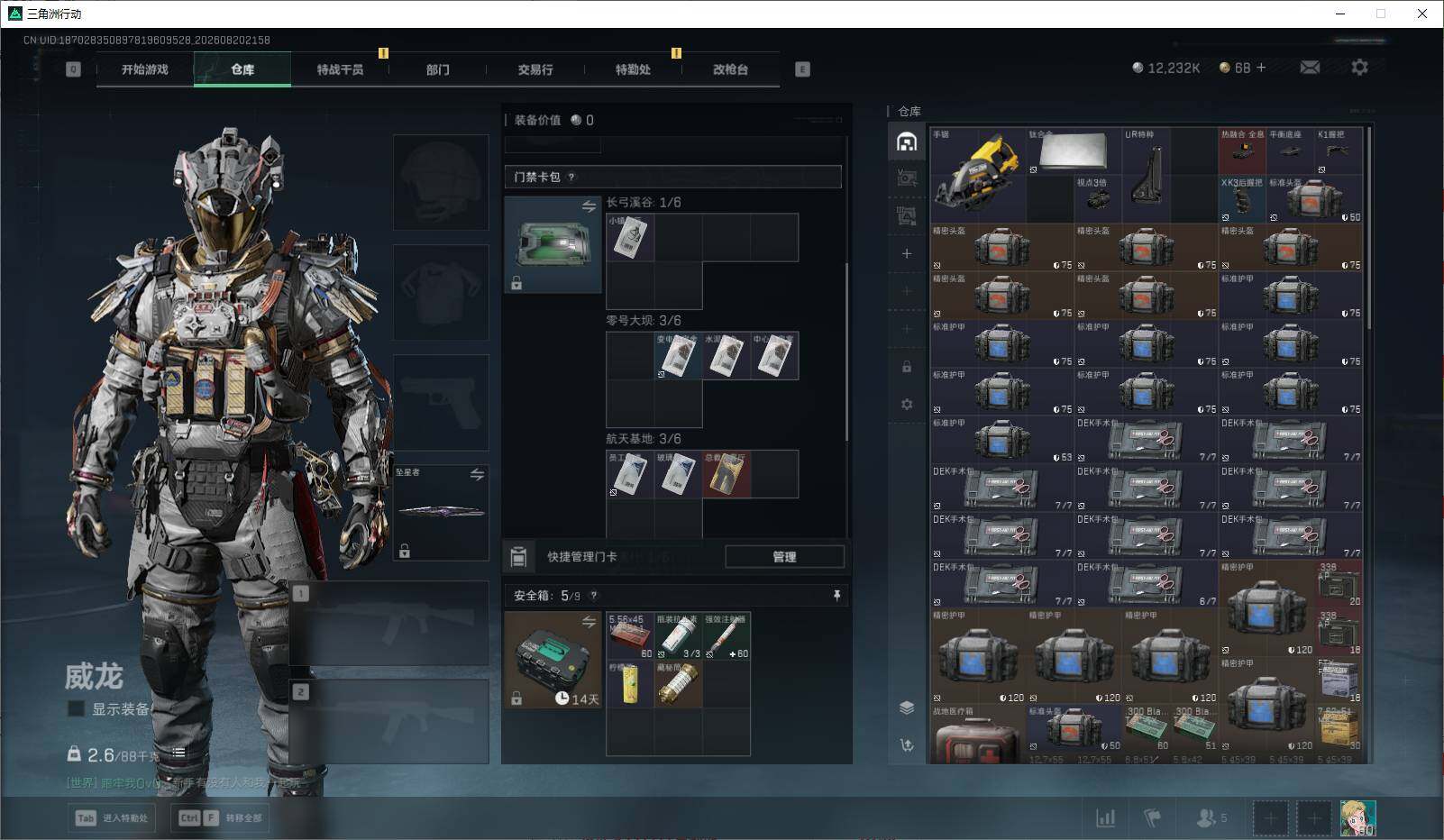The height and width of the screenshot is (840, 1444).
Task: Click the equipment panel vertical scrollbar
Action: 845,352
